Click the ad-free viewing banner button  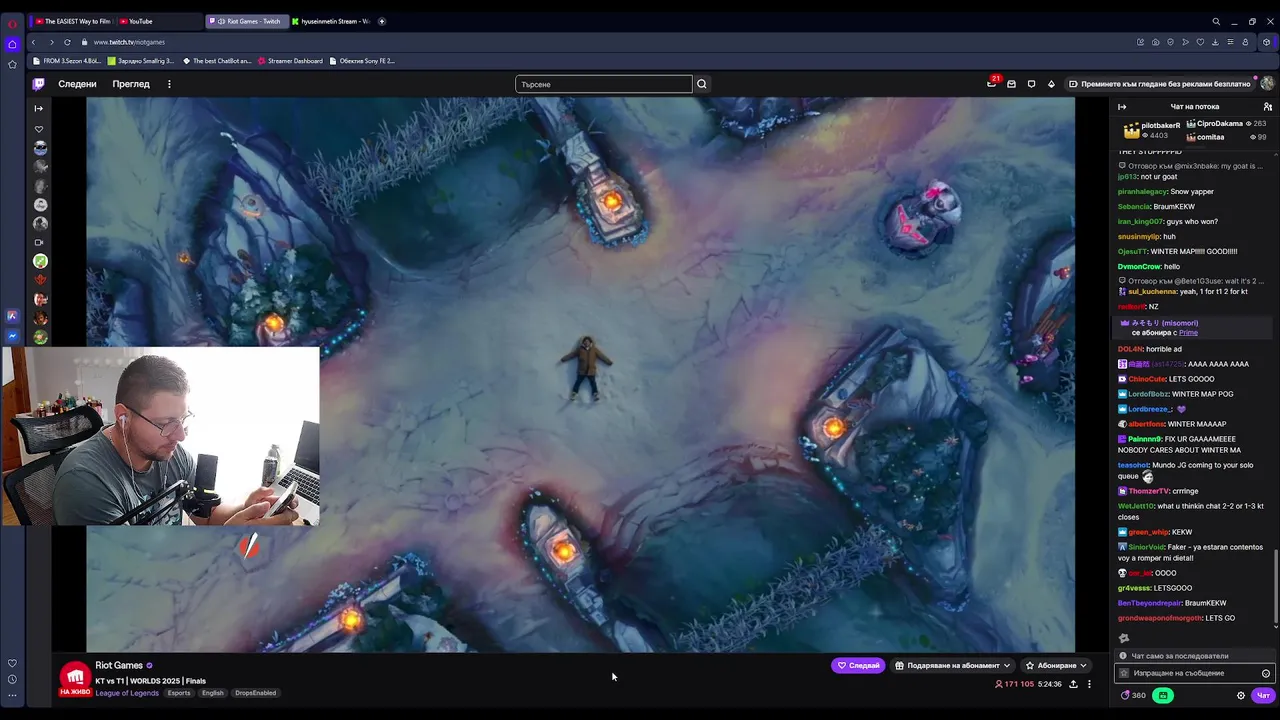tap(1159, 84)
